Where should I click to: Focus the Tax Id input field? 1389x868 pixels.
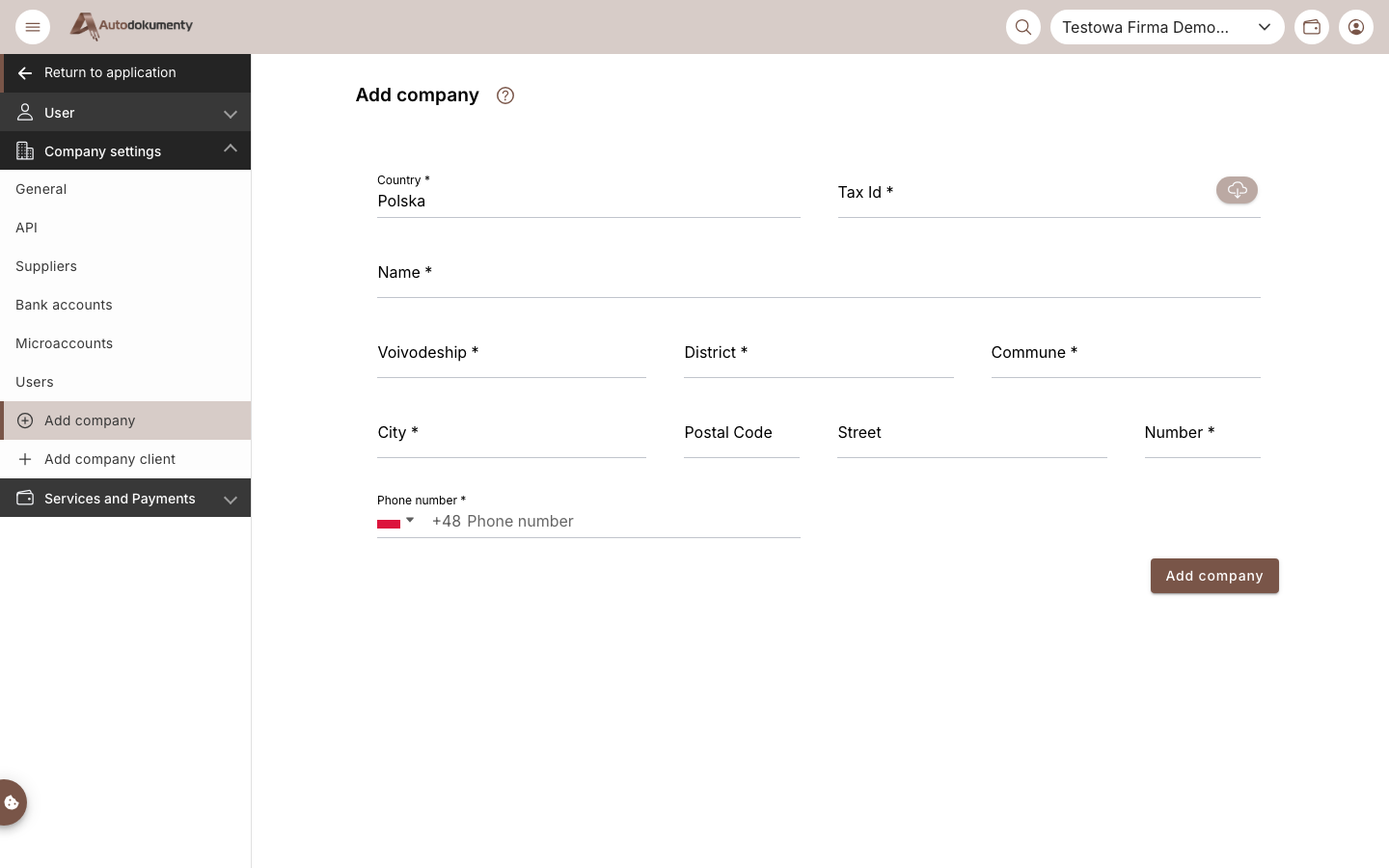pyautogui.click(x=1022, y=193)
